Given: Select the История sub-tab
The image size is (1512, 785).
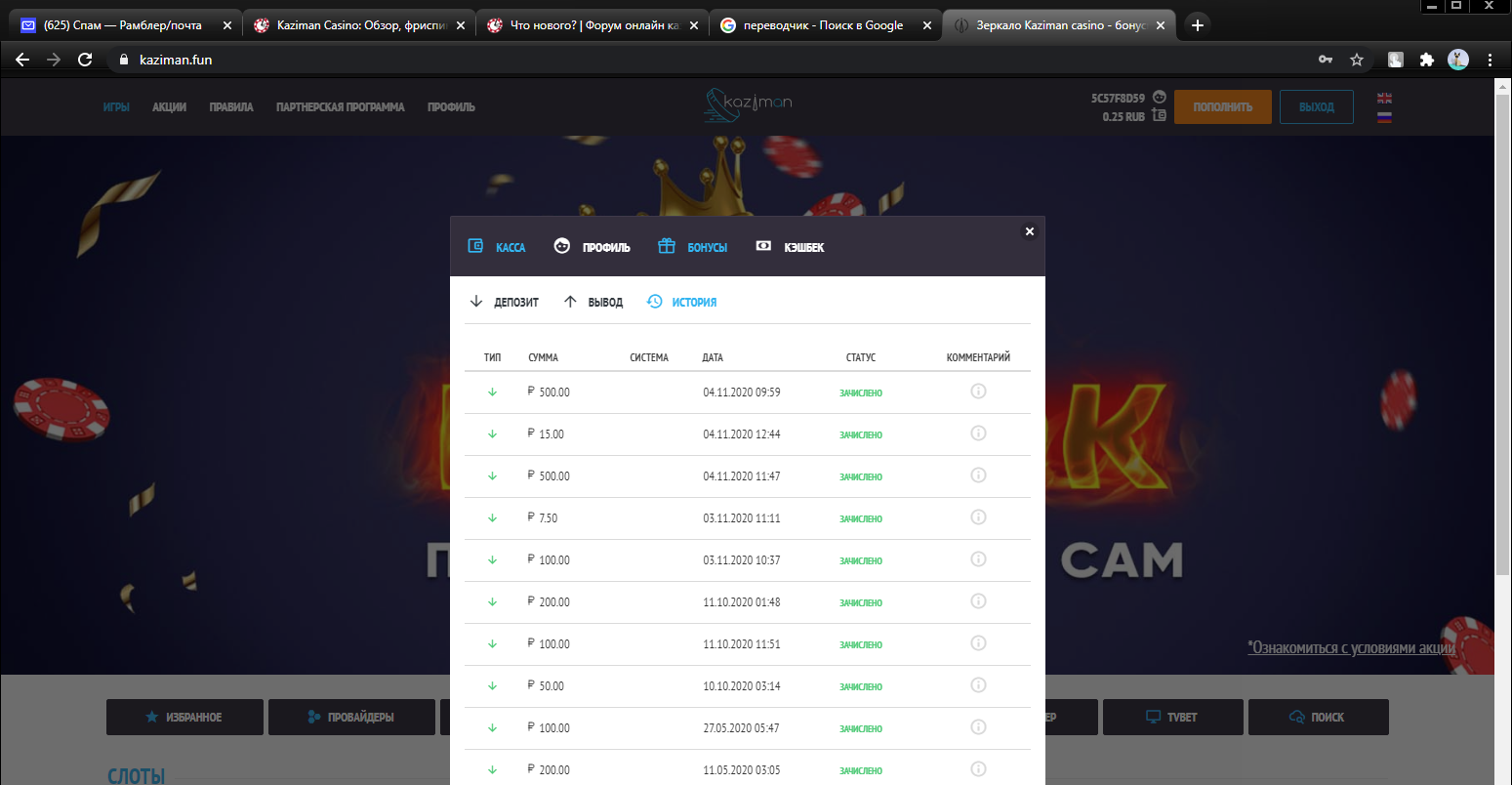Looking at the screenshot, I should [681, 302].
